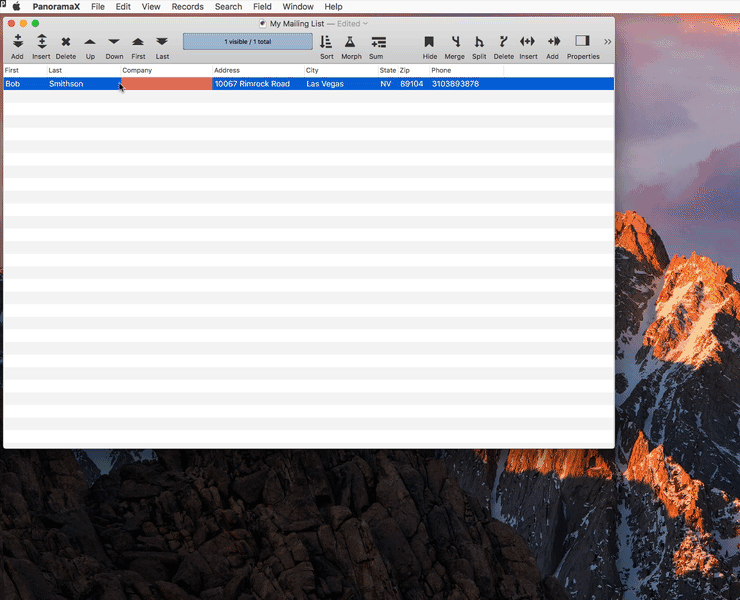Click the Insert record icon
The image size is (740, 600).
(42, 42)
